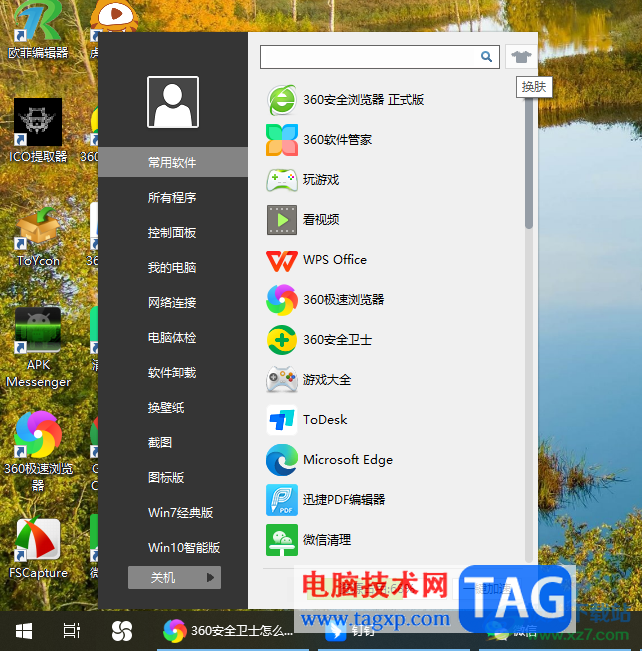
Task: Open 游戏大全 controller icon
Action: (x=282, y=379)
